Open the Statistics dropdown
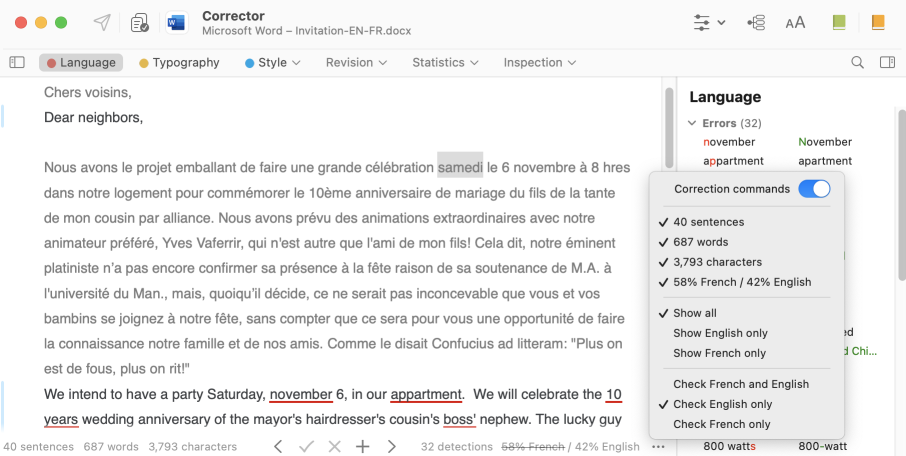The height and width of the screenshot is (456, 906). click(445, 62)
